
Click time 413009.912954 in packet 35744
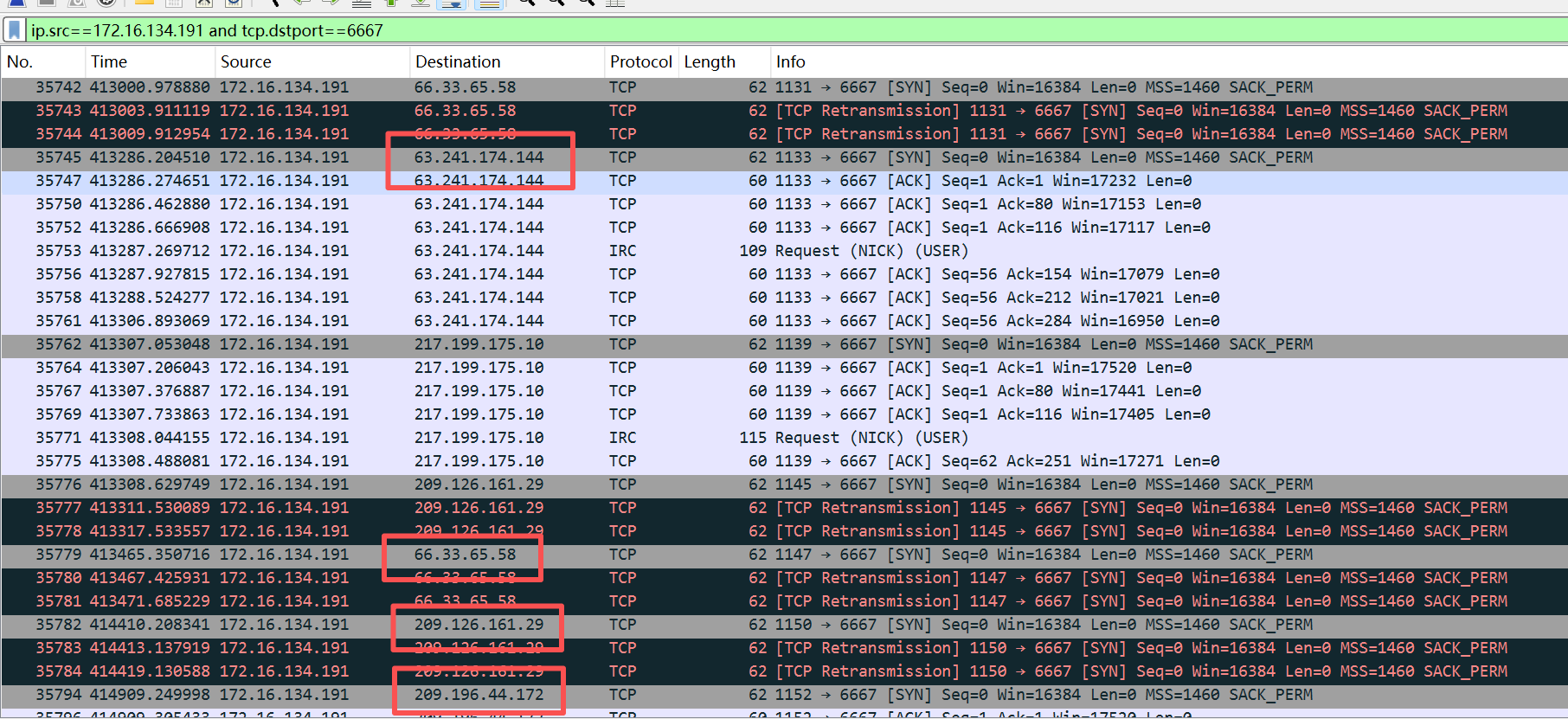pyautogui.click(x=150, y=134)
